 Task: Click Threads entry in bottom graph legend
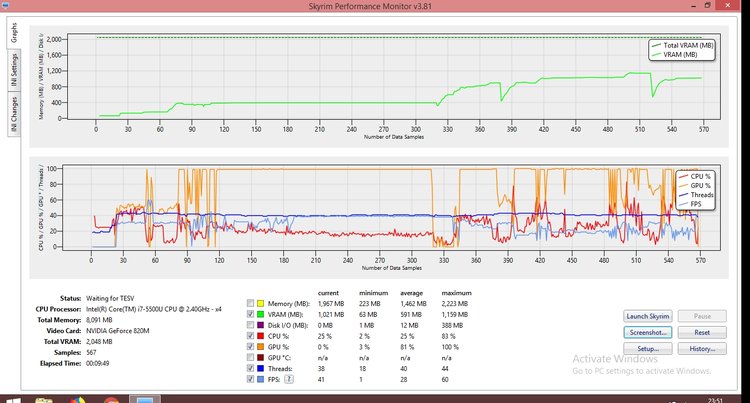(696, 195)
